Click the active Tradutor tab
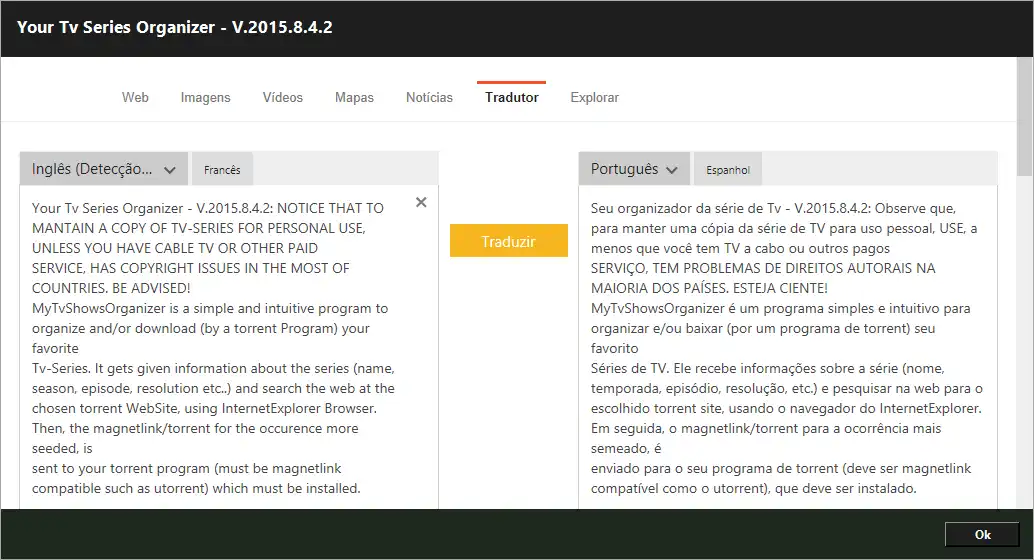Viewport: 1034px width, 560px height. [x=512, y=98]
